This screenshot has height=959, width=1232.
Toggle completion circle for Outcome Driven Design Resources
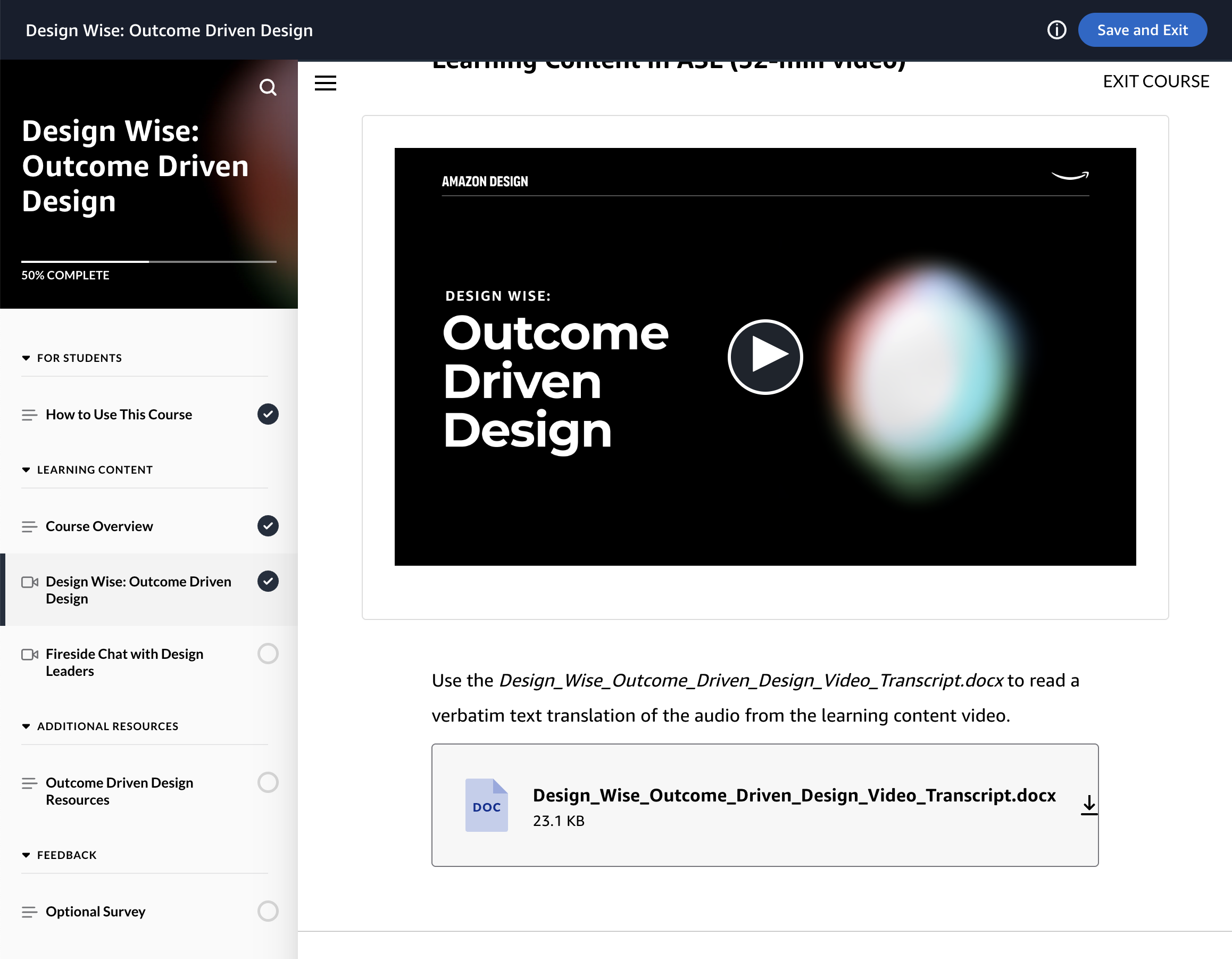(x=268, y=782)
